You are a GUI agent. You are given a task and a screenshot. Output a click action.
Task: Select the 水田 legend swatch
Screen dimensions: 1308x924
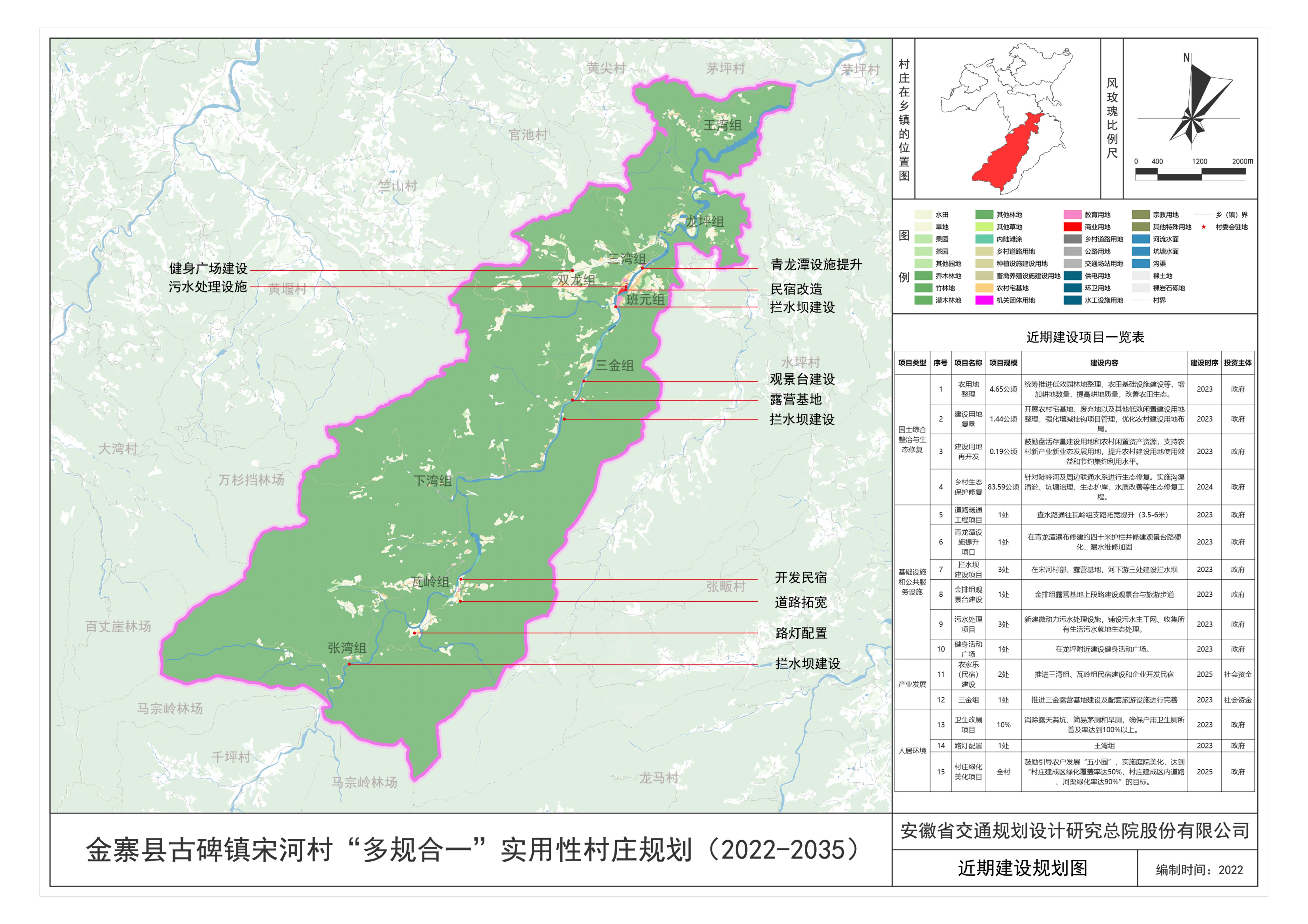[x=923, y=215]
